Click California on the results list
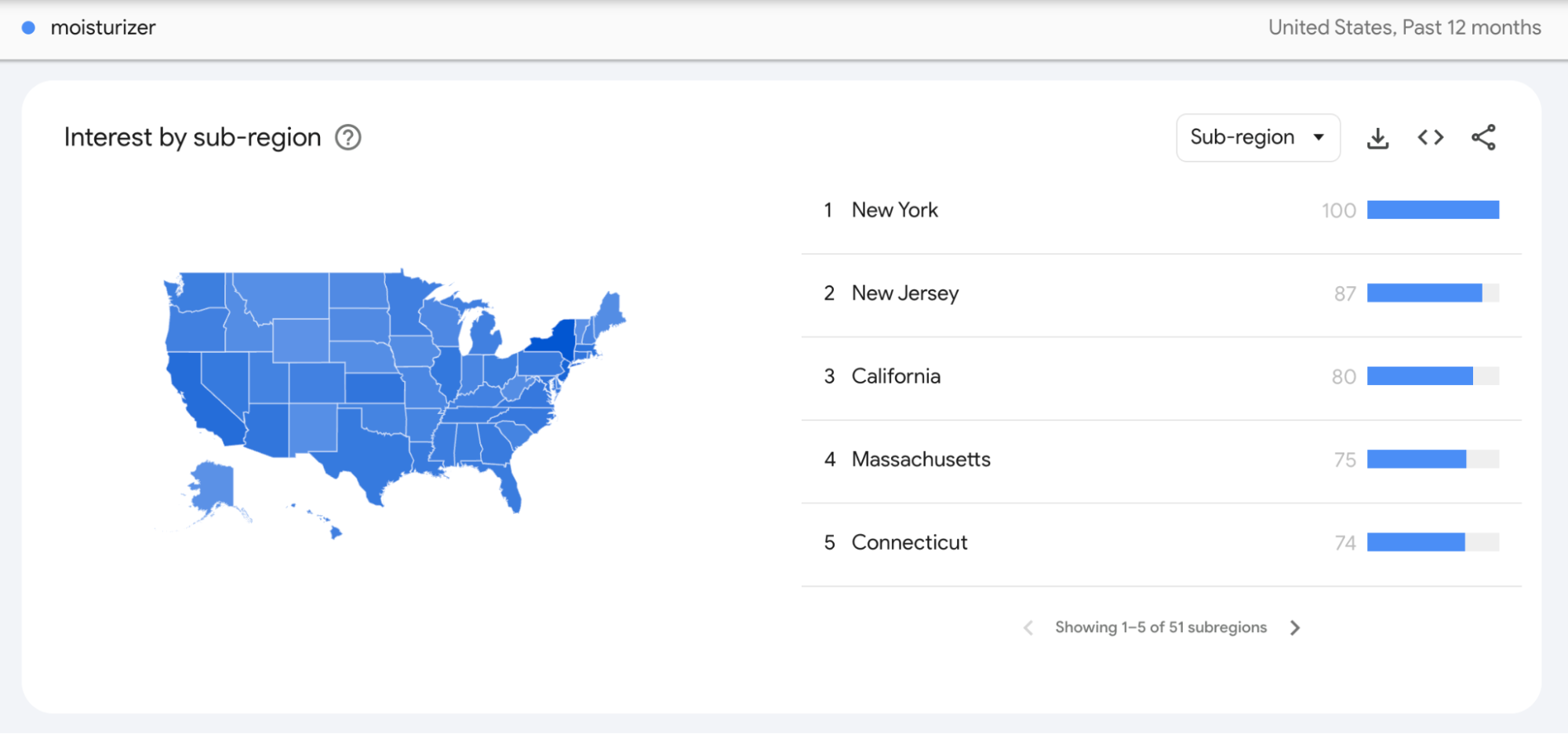This screenshot has height=734, width=1568. [x=895, y=376]
